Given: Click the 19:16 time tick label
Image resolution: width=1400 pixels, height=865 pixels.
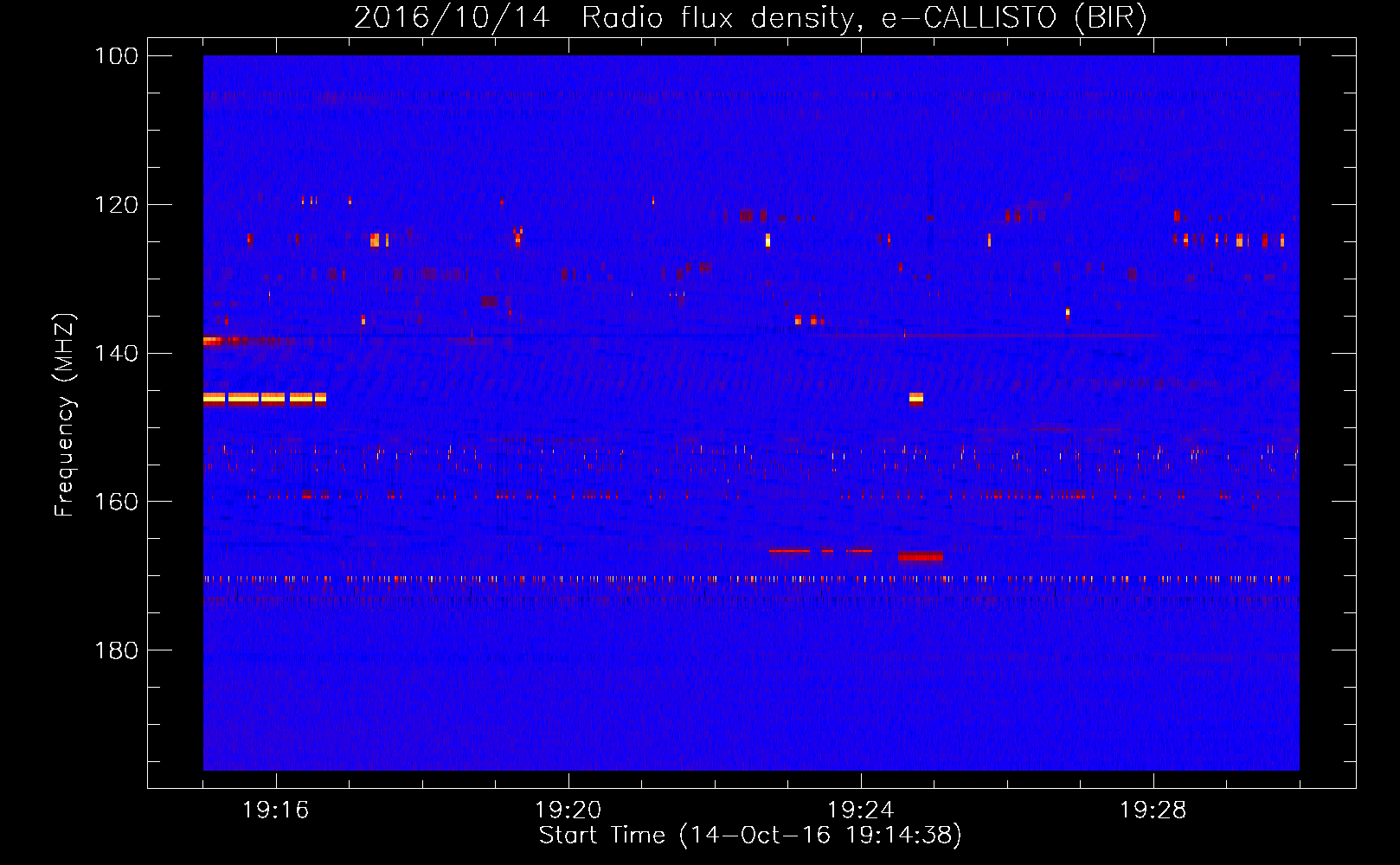Looking at the screenshot, I should [276, 811].
